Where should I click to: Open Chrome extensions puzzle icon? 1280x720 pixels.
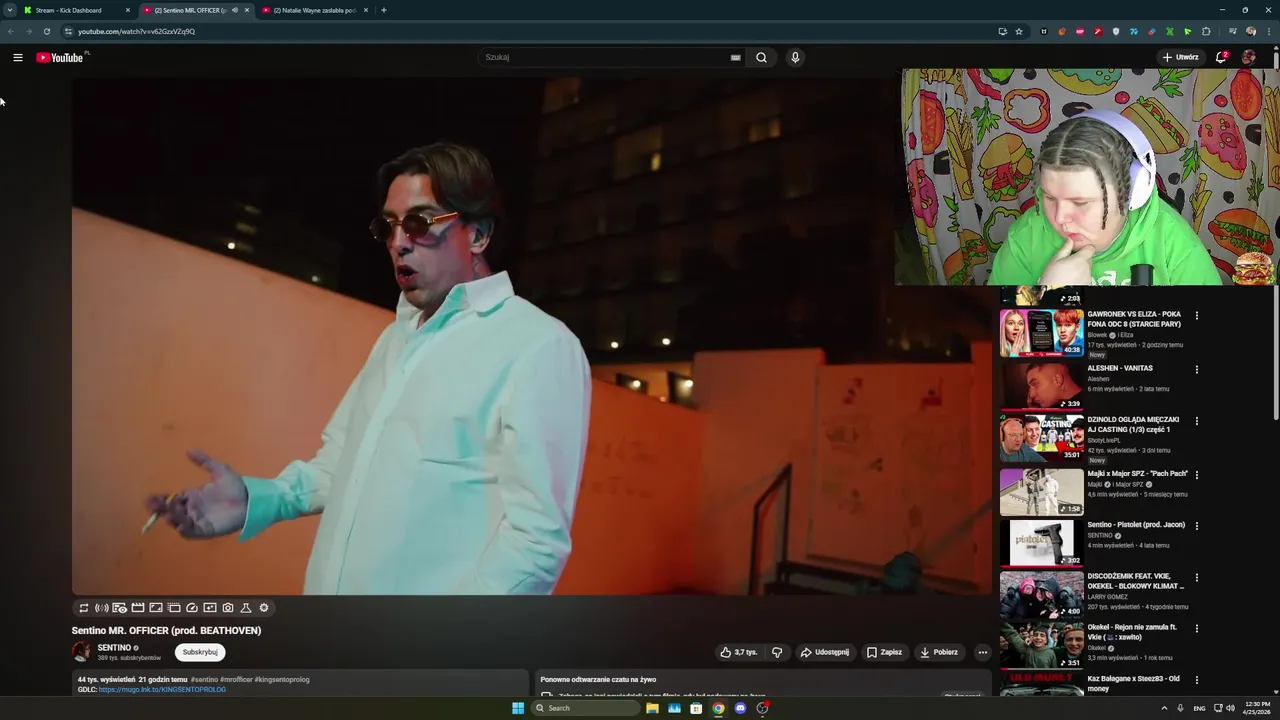pyautogui.click(x=1206, y=31)
